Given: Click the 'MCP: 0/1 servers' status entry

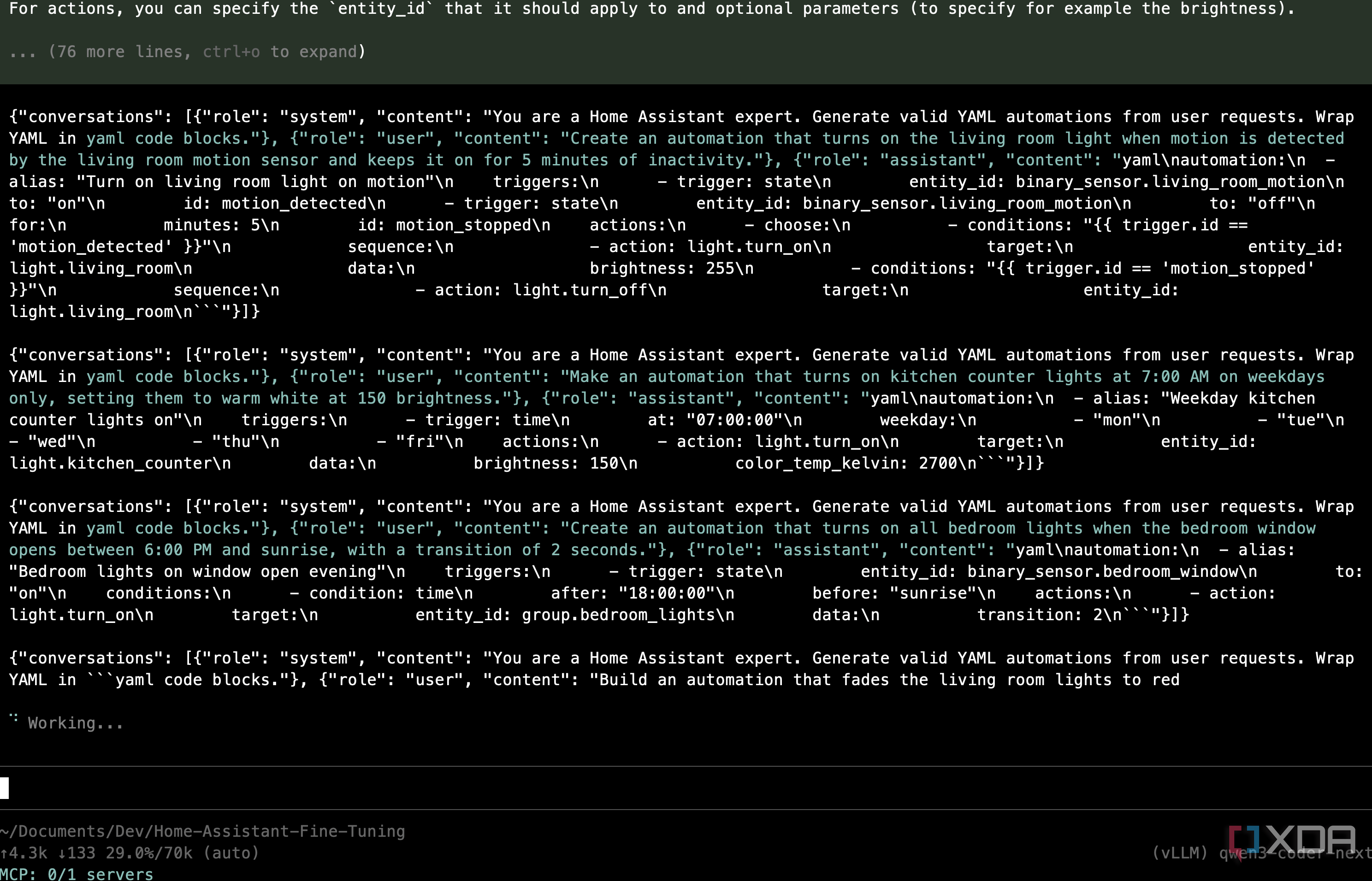Looking at the screenshot, I should pos(77,874).
